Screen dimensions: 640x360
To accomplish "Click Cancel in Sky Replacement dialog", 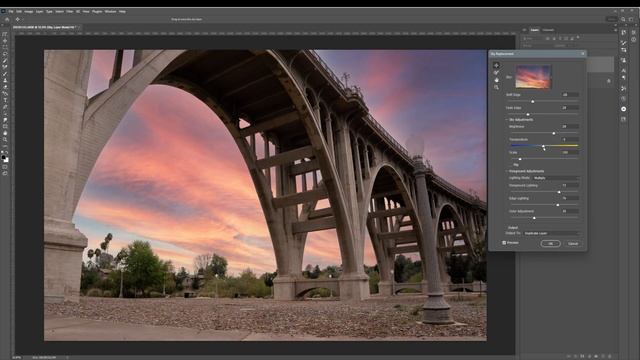I will coord(573,244).
